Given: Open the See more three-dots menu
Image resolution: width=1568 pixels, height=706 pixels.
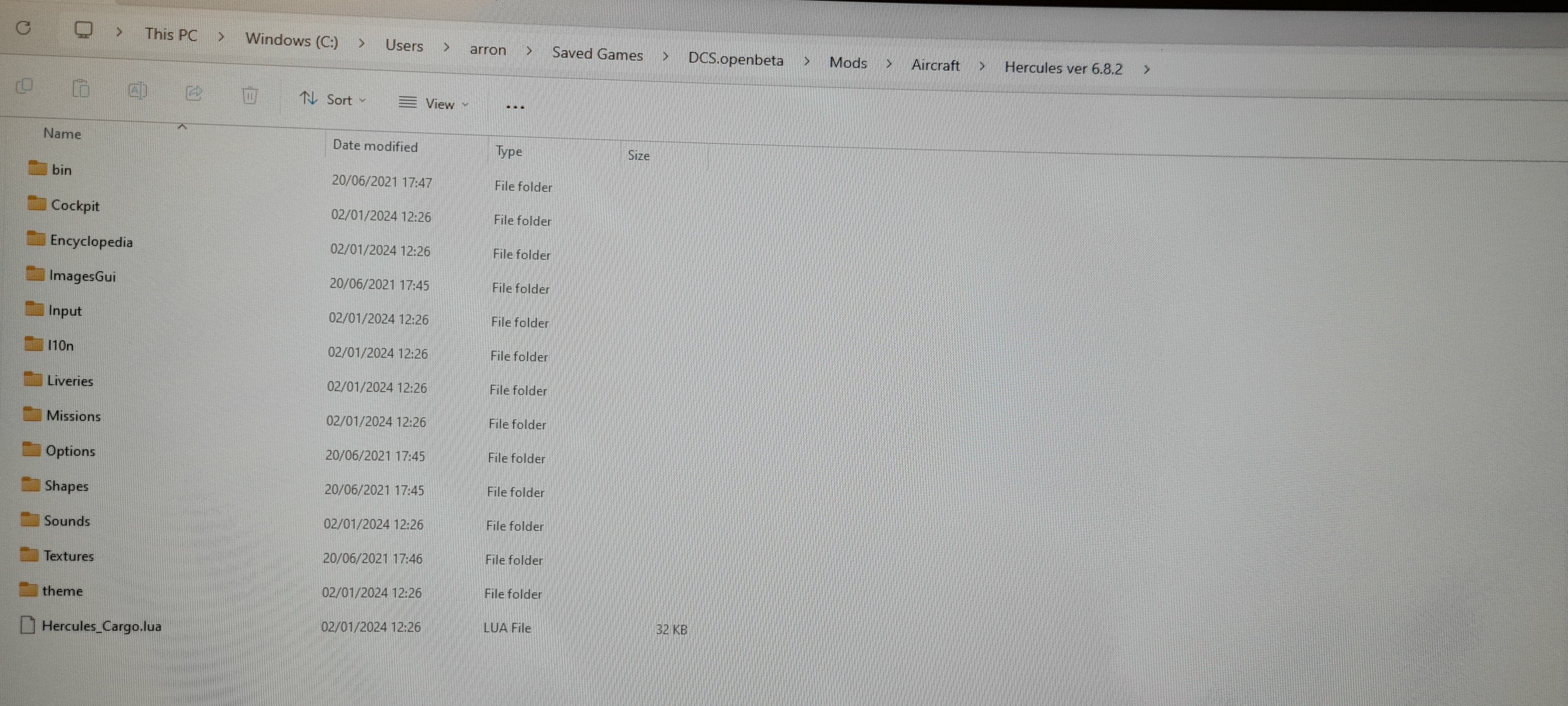Looking at the screenshot, I should click(x=515, y=107).
